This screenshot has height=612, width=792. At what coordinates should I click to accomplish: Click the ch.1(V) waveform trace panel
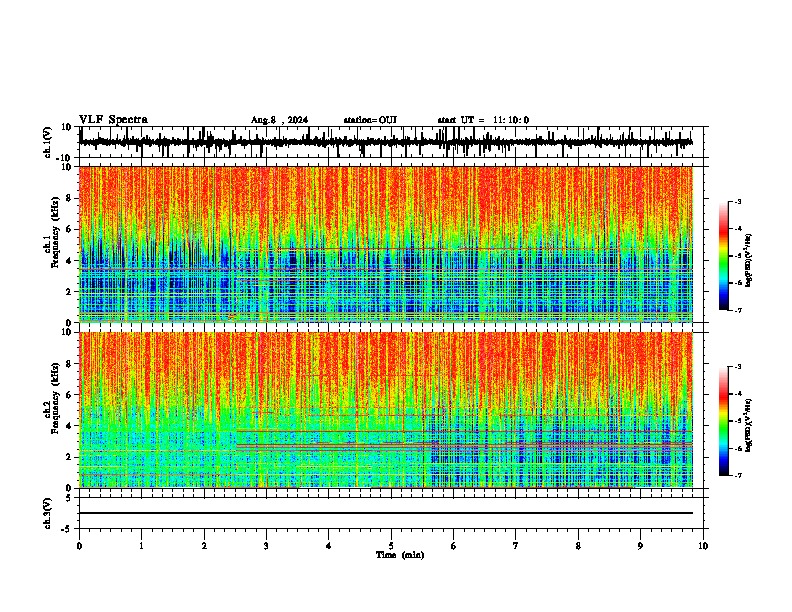391,142
